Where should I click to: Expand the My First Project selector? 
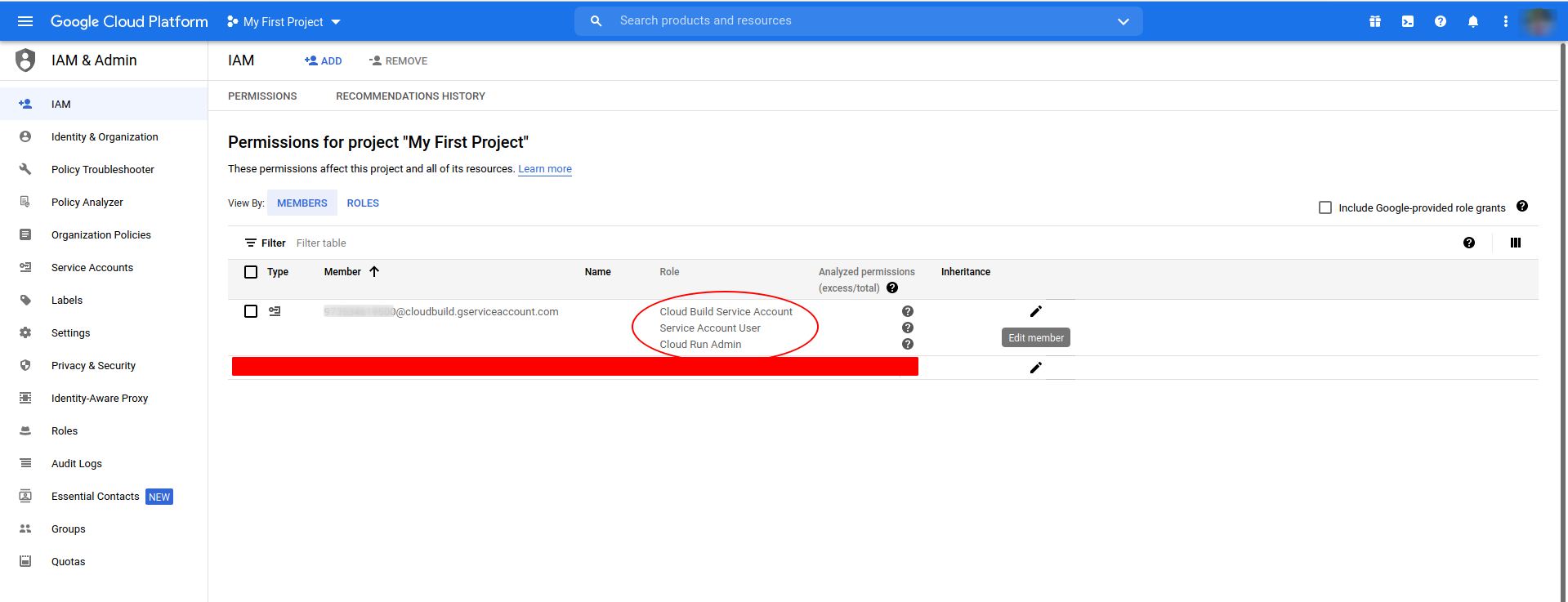coord(284,22)
